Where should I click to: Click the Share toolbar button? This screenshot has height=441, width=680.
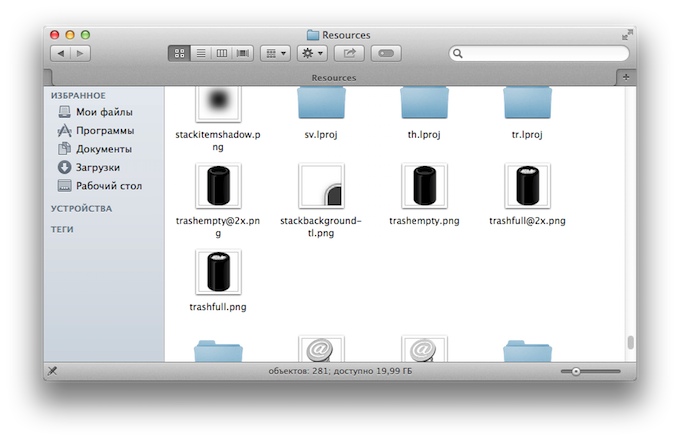(x=349, y=53)
